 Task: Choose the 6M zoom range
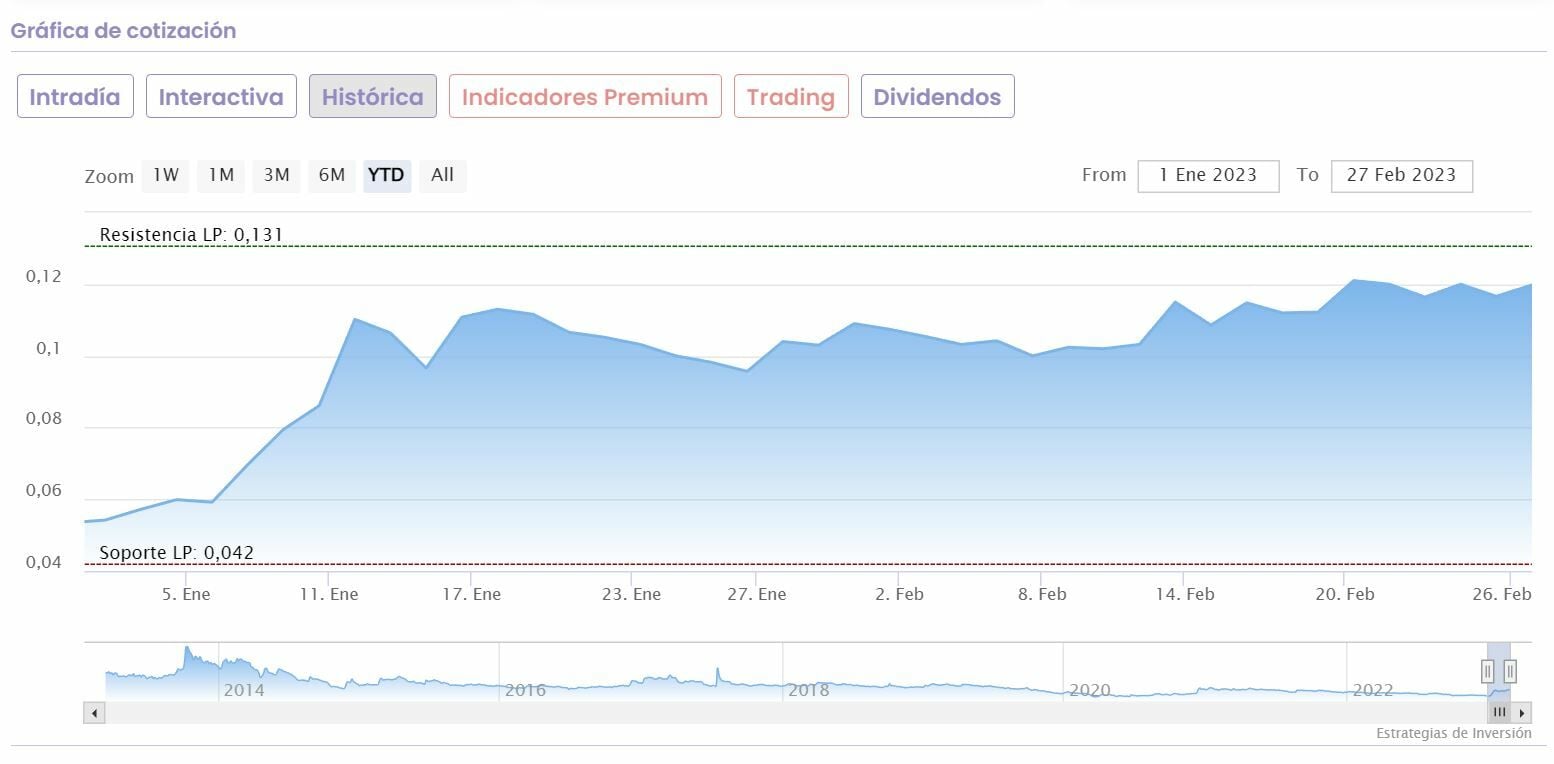[331, 175]
